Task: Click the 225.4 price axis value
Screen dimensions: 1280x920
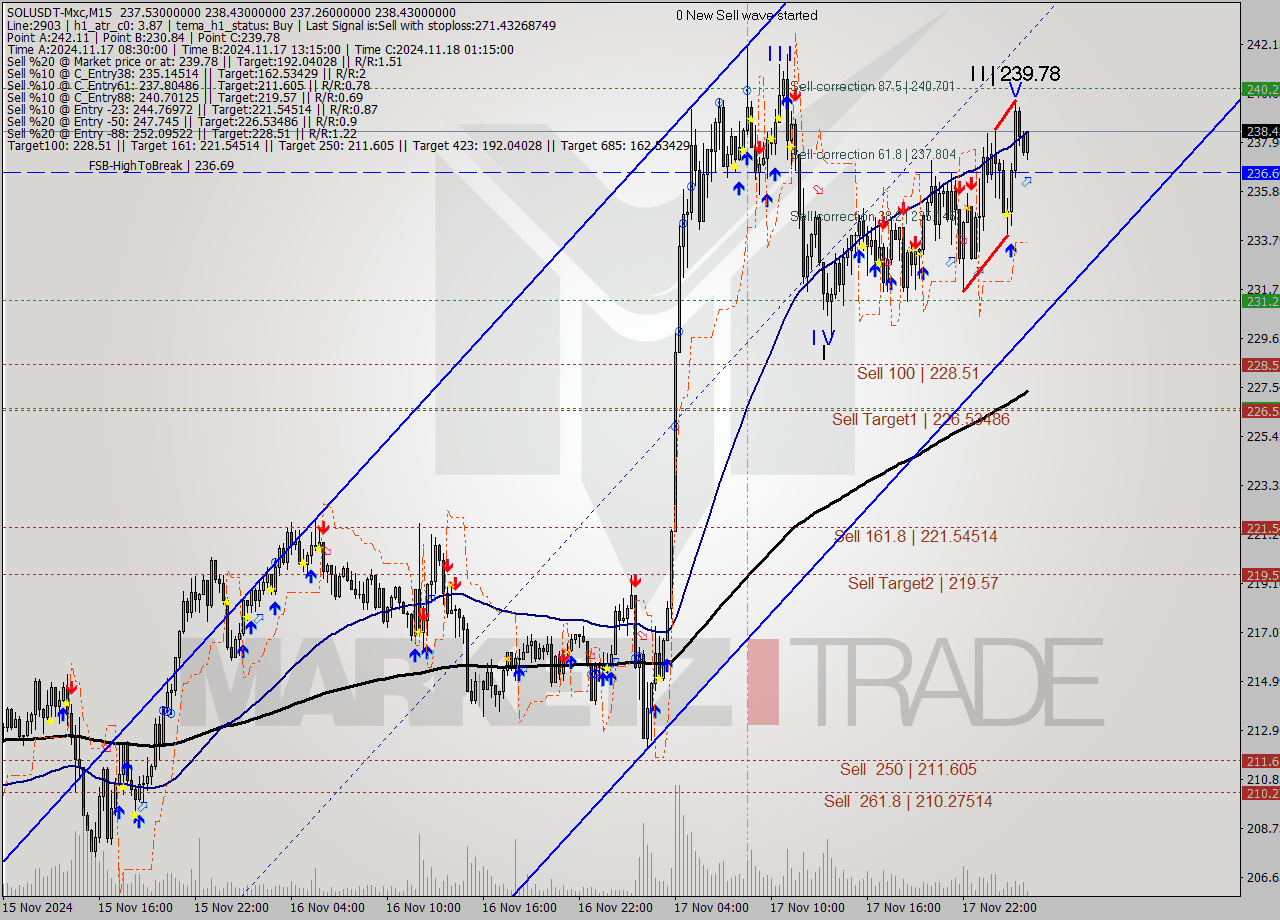Action: tap(1261, 436)
